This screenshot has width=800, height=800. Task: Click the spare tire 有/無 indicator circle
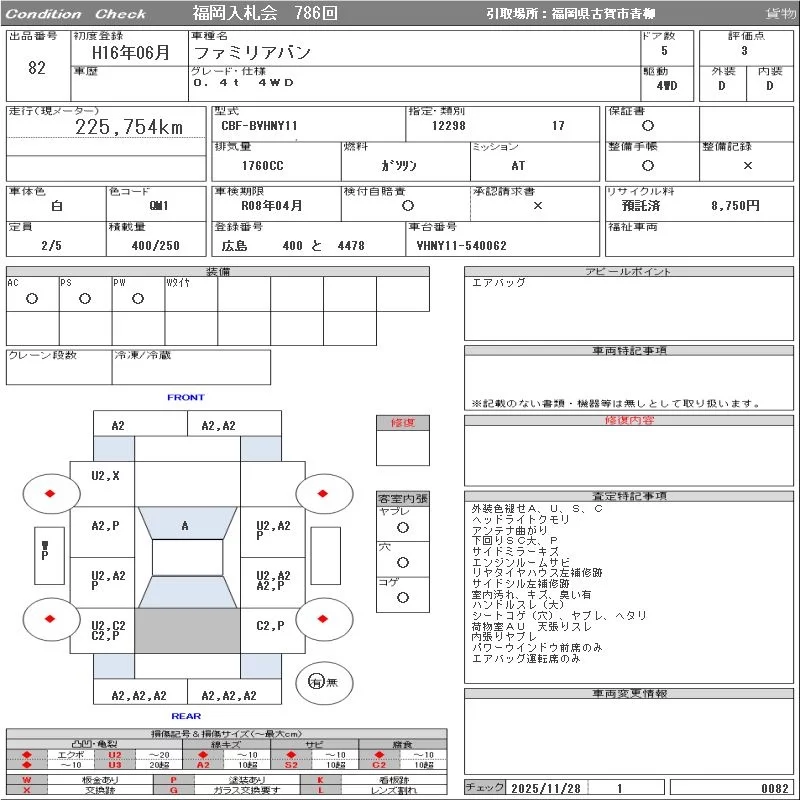[x=316, y=682]
